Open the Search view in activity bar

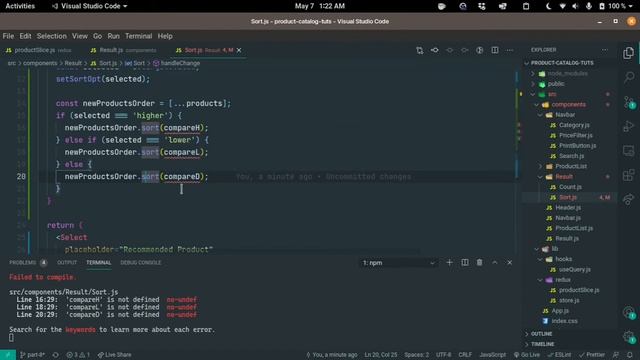[x=629, y=77]
